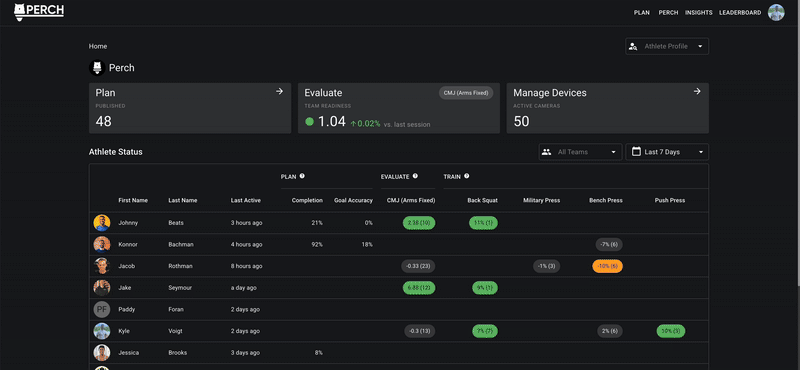Click the Perch owl icon beside team name

[97, 68]
